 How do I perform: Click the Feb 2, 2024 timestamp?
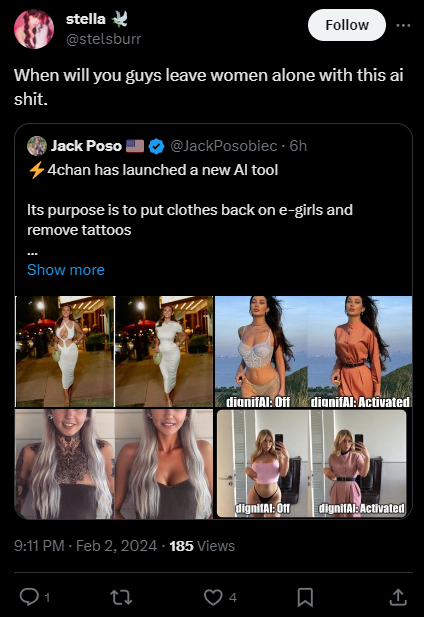point(116,546)
